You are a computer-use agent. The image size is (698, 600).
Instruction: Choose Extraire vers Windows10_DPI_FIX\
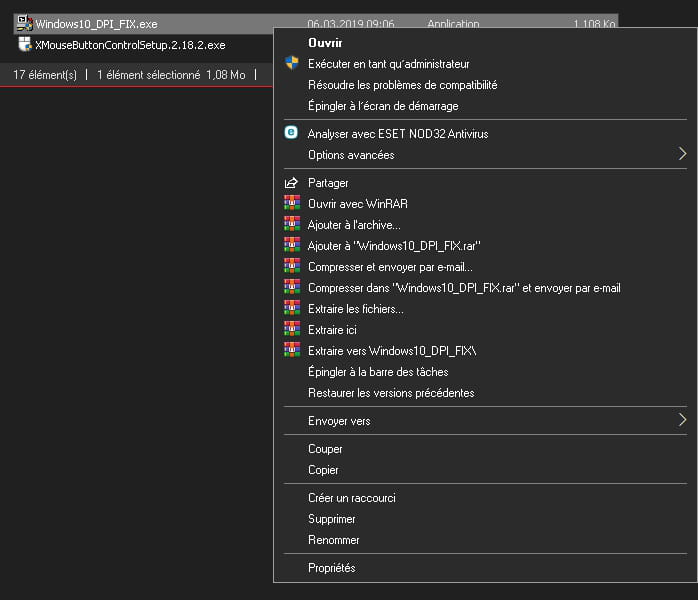(485, 351)
